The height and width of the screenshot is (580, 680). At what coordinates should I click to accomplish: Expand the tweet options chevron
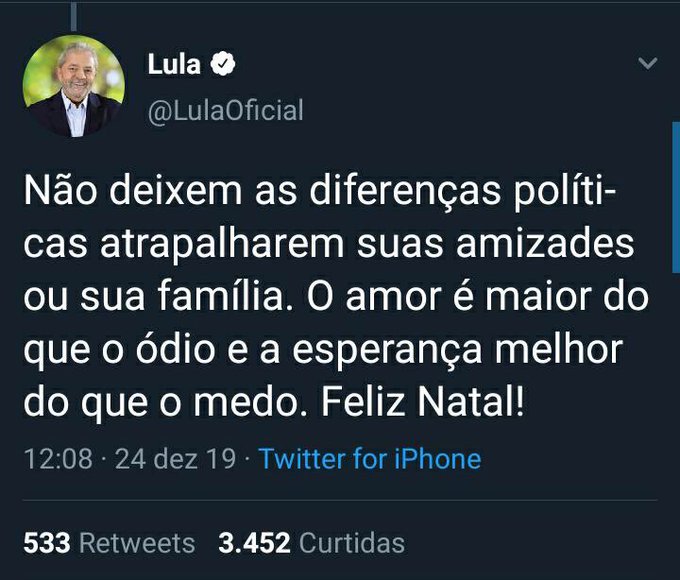(647, 65)
